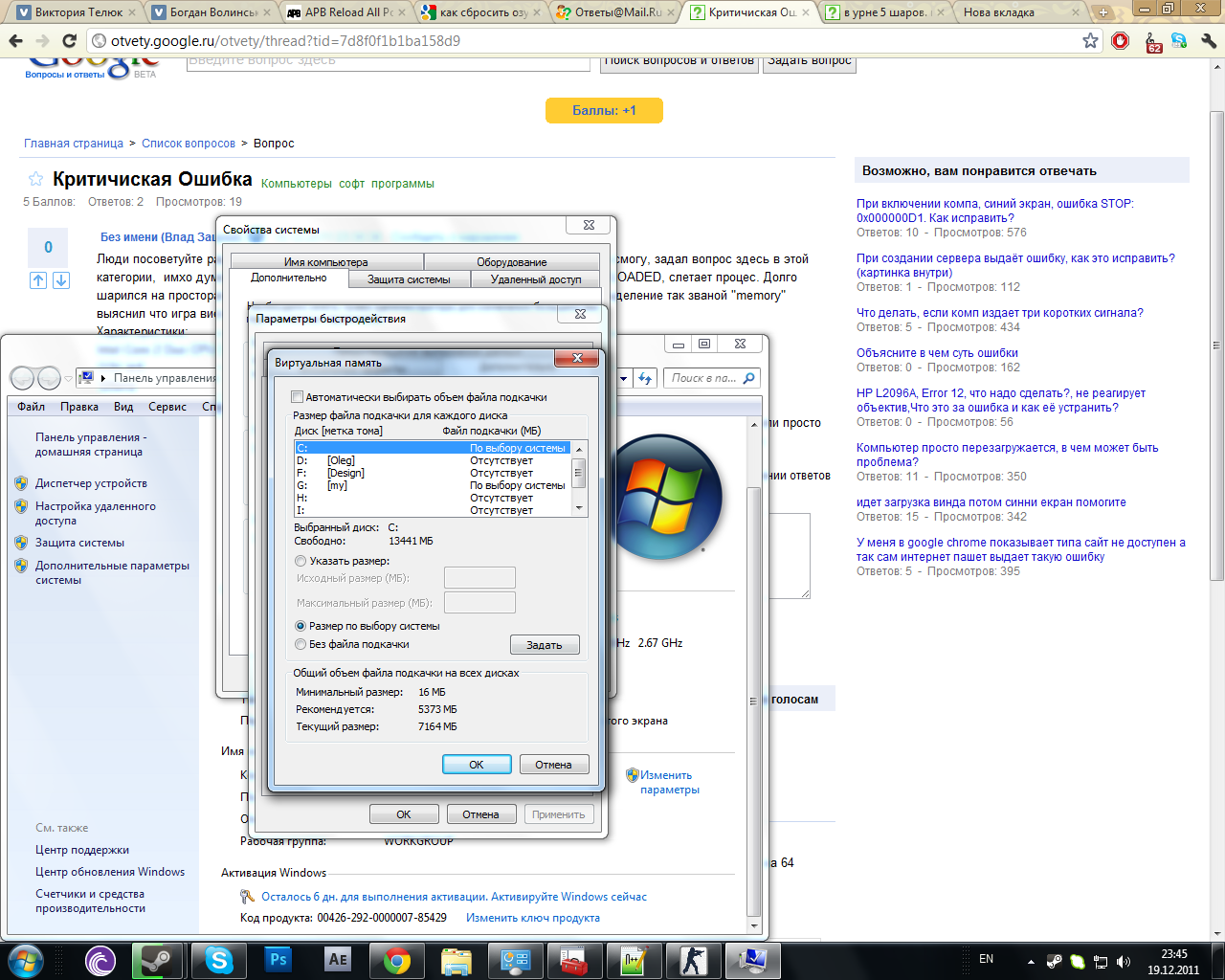
Task: Open the BitTorrent taskbar icon
Action: click(100, 960)
